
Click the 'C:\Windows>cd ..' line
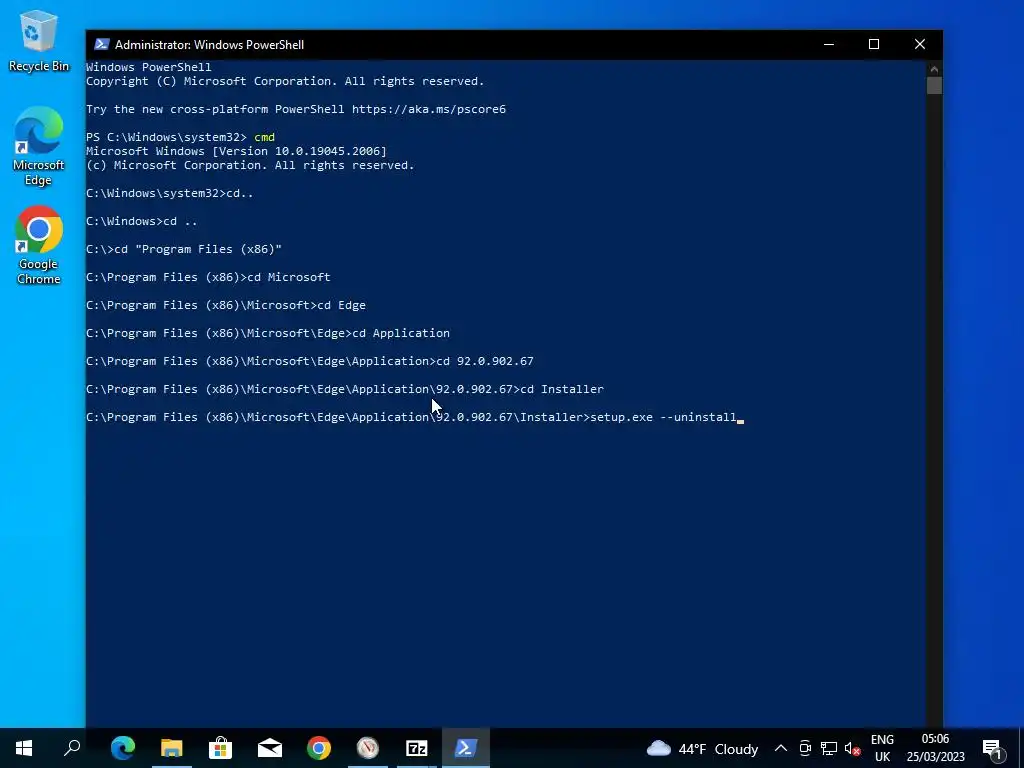tap(142, 221)
